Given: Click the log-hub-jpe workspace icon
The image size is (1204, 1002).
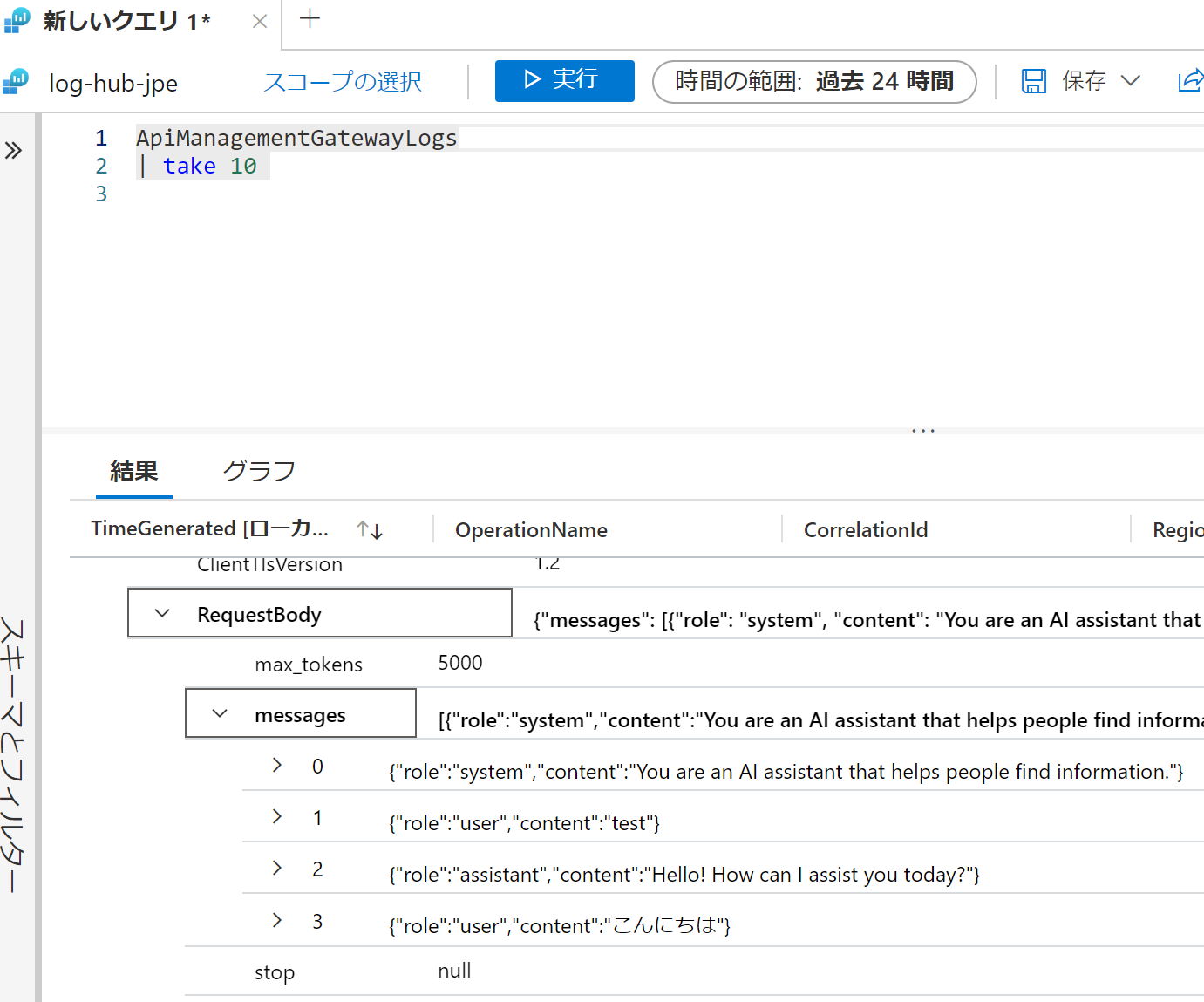Looking at the screenshot, I should [x=16, y=82].
